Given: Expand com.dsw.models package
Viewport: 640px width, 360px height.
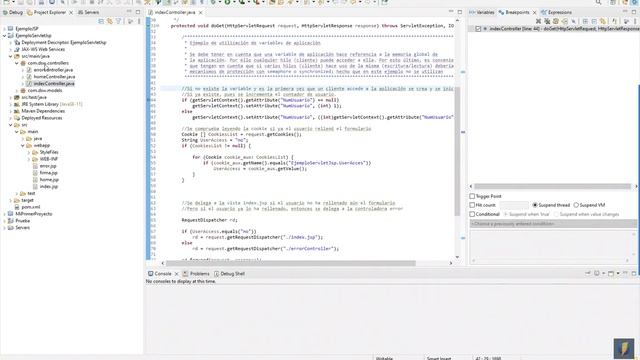Looking at the screenshot, I should [x=17, y=91].
